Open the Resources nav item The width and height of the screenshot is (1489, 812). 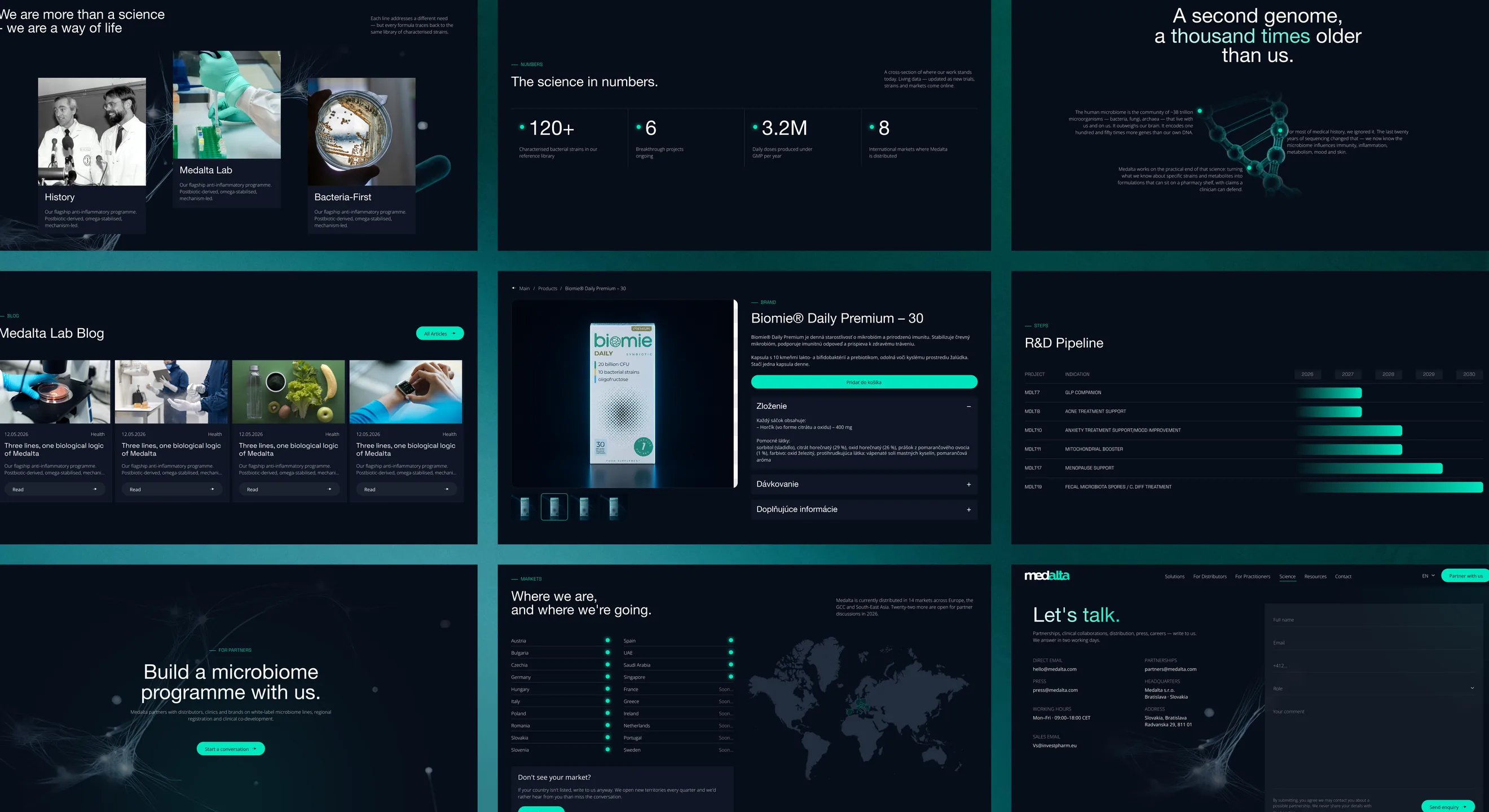(1315, 576)
